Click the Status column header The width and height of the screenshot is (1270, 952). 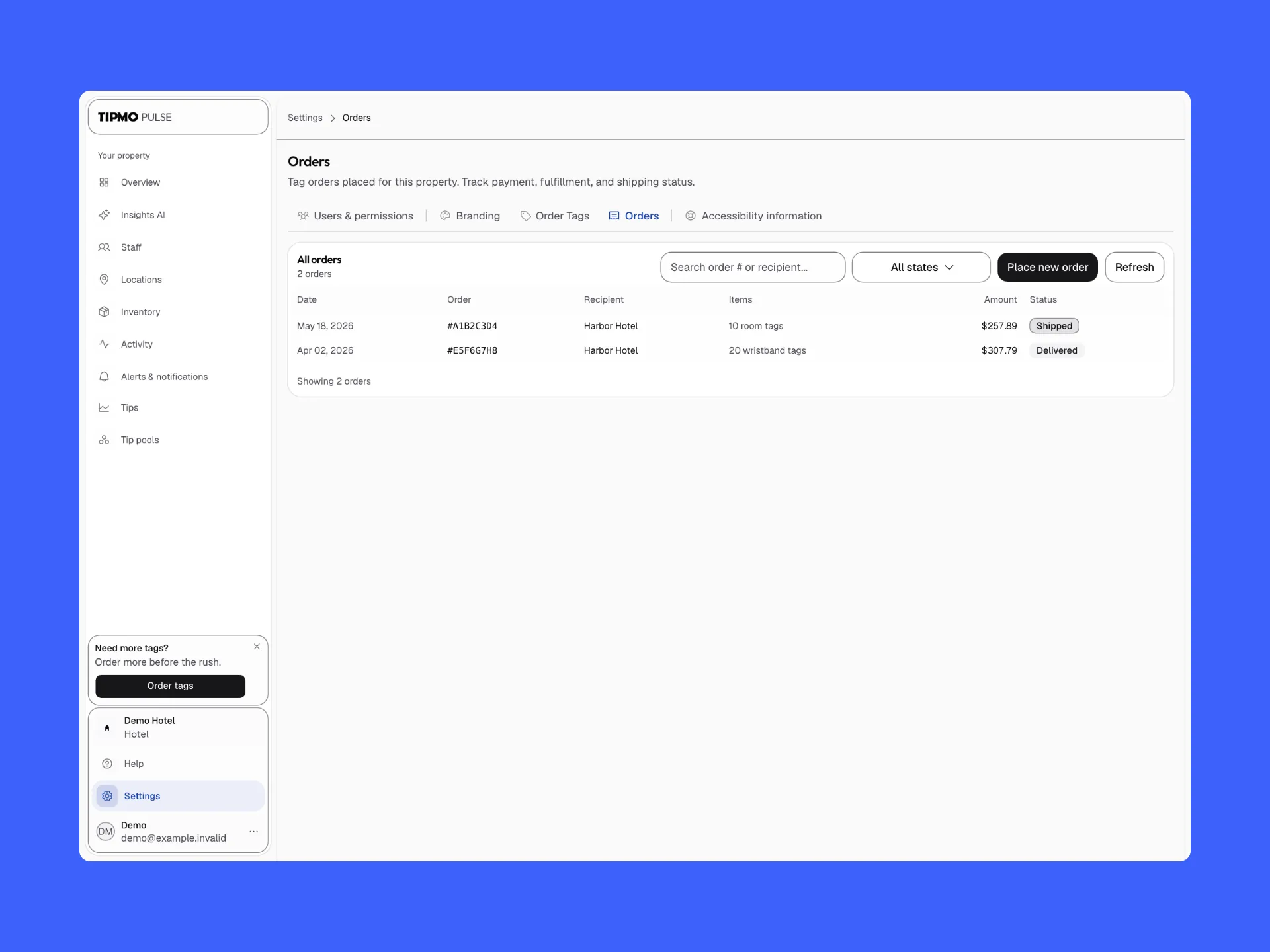(1043, 299)
